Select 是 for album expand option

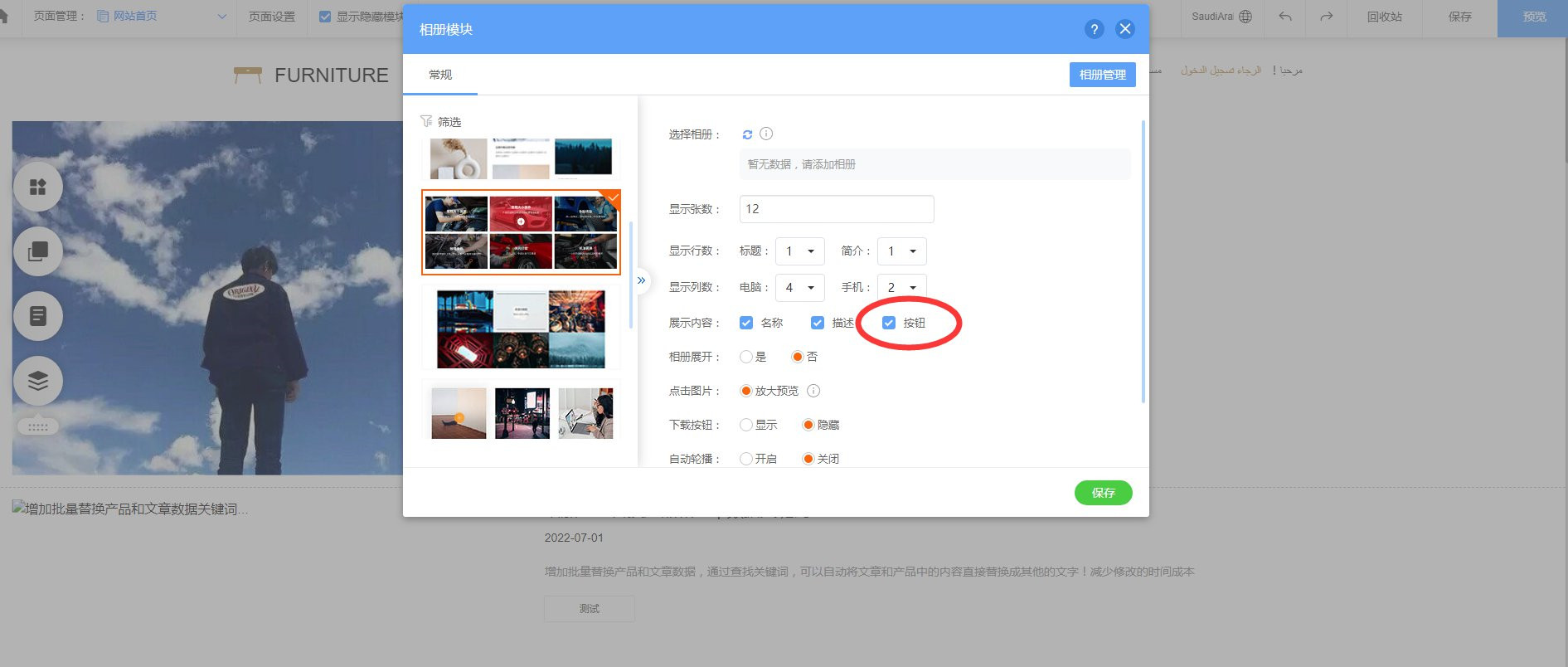pos(746,357)
